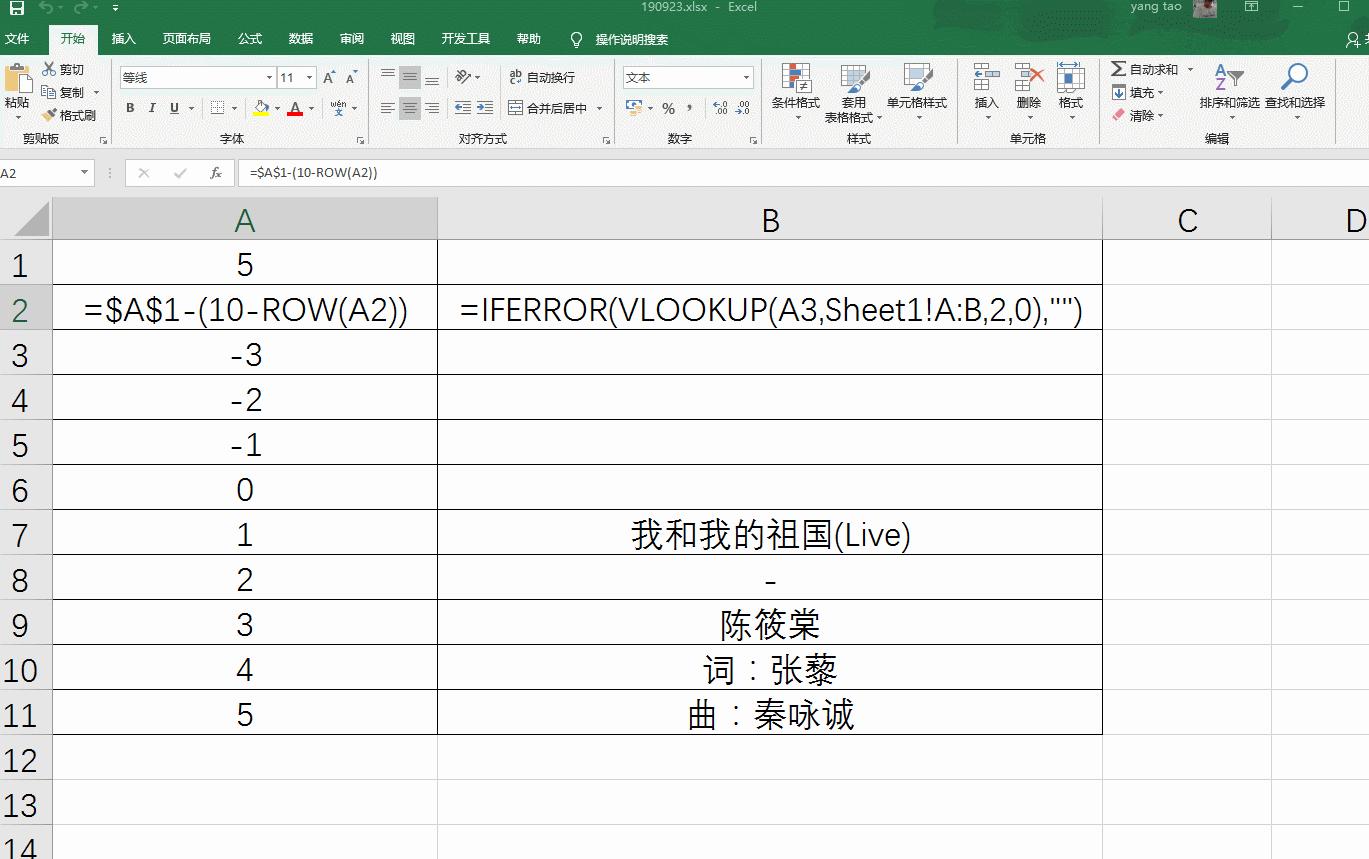The width and height of the screenshot is (1369, 859).
Task: Expand the AutoSum (自动求和) dropdown arrow
Action: pos(1190,69)
